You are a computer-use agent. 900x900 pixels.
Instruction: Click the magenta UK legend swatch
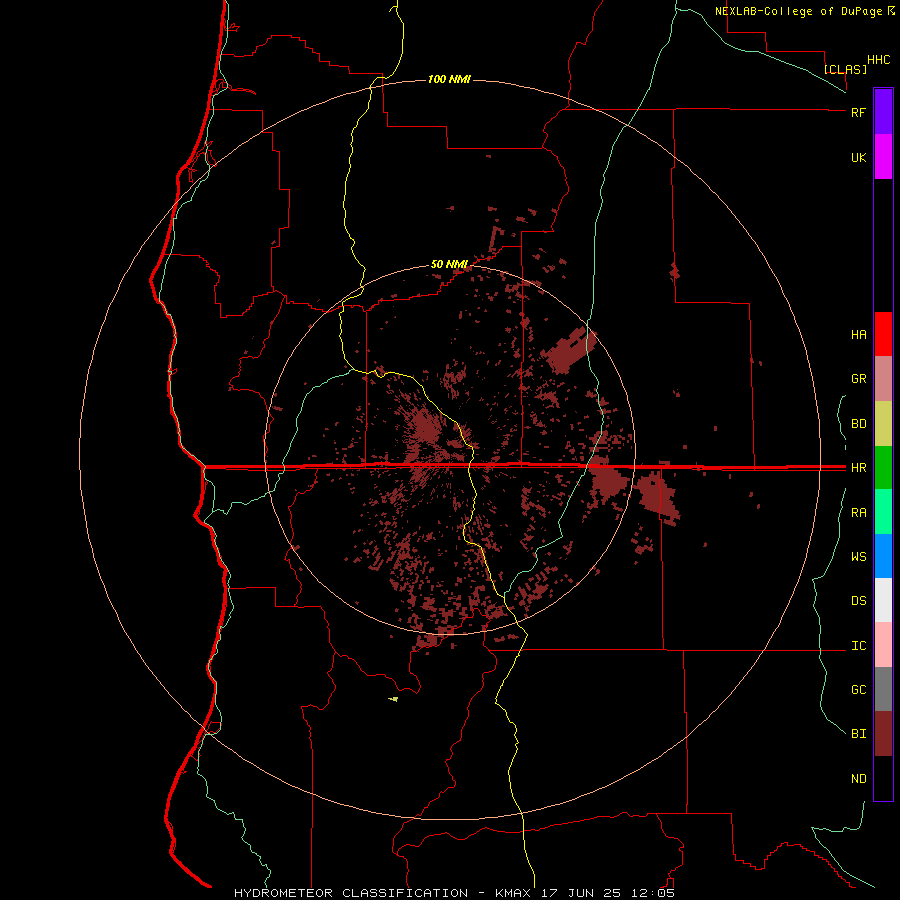pos(883,156)
